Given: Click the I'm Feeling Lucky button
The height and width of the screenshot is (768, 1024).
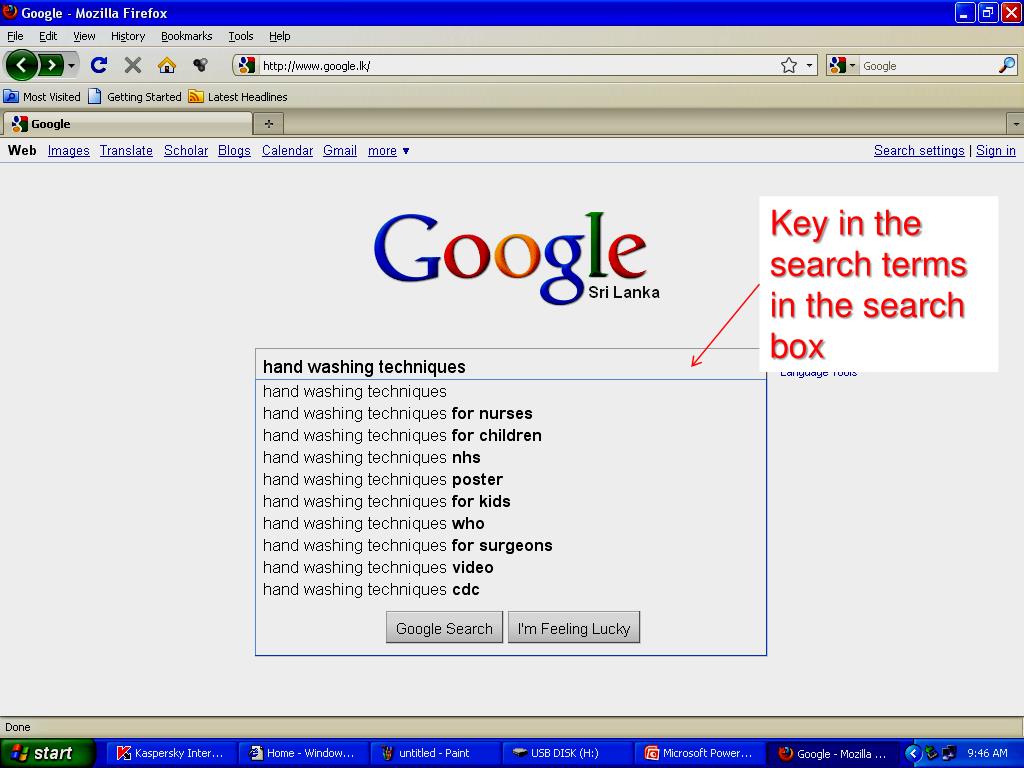Looking at the screenshot, I should [573, 628].
